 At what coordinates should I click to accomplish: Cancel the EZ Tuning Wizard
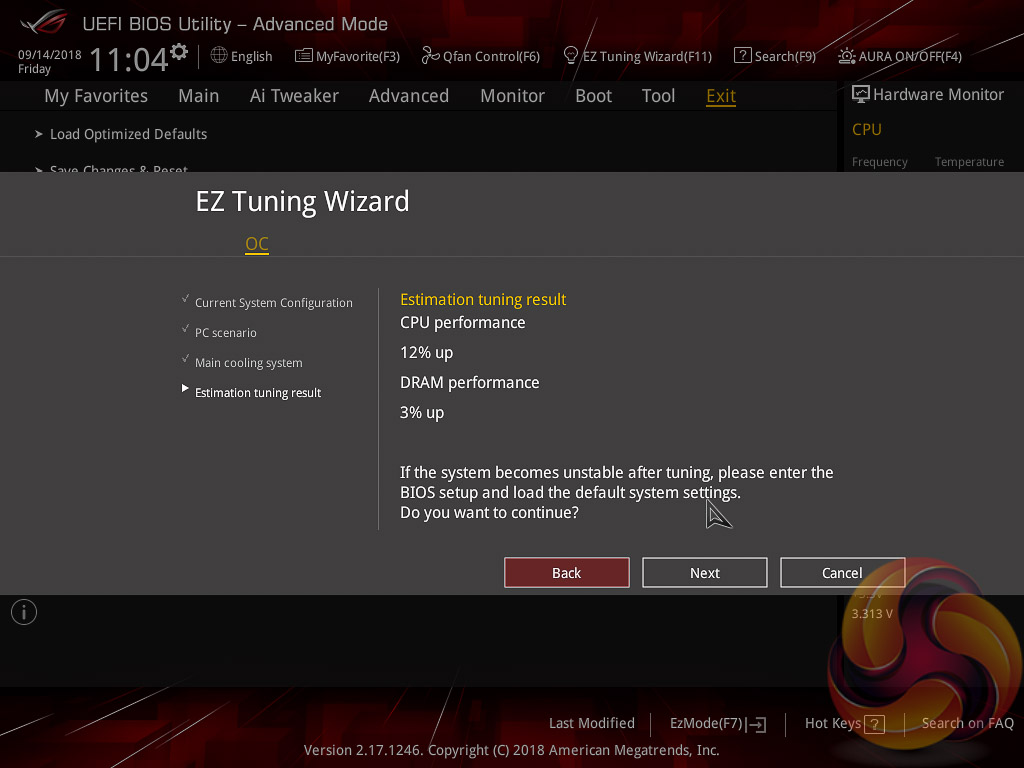(x=842, y=573)
